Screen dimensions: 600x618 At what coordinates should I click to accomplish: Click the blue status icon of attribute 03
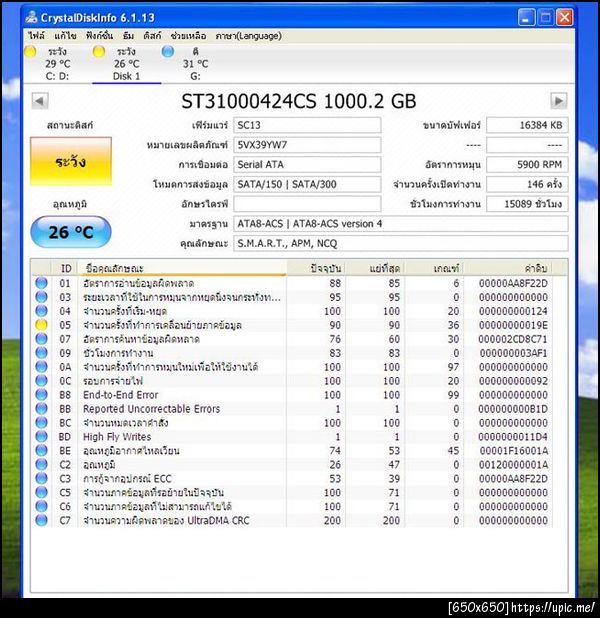[x=41, y=297]
